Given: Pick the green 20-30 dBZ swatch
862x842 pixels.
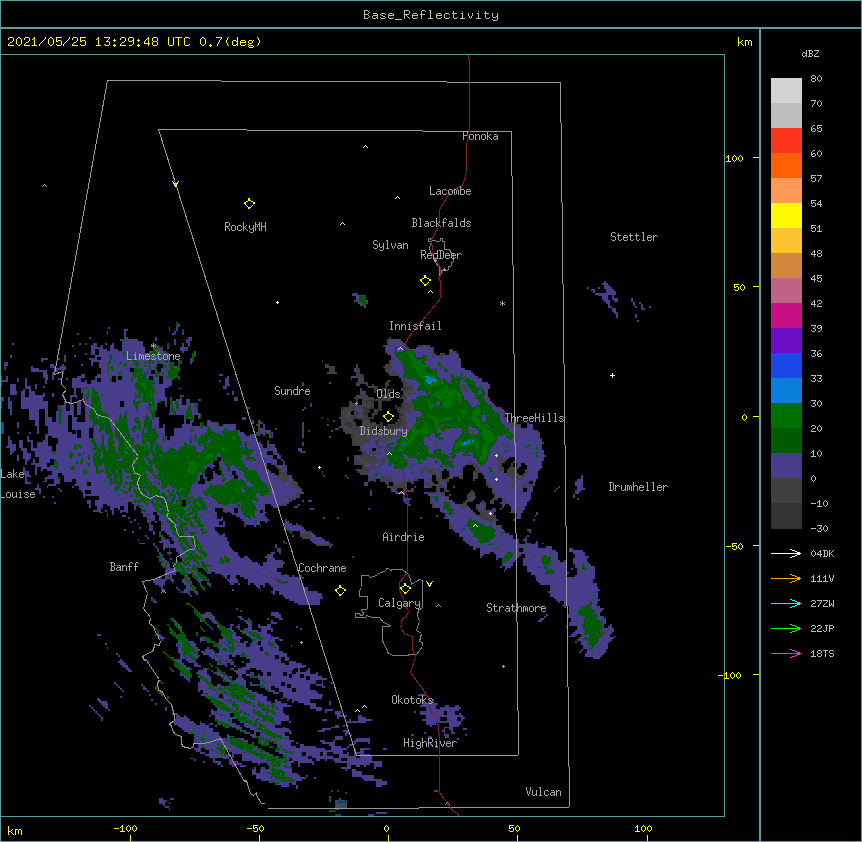Looking at the screenshot, I should [x=786, y=416].
